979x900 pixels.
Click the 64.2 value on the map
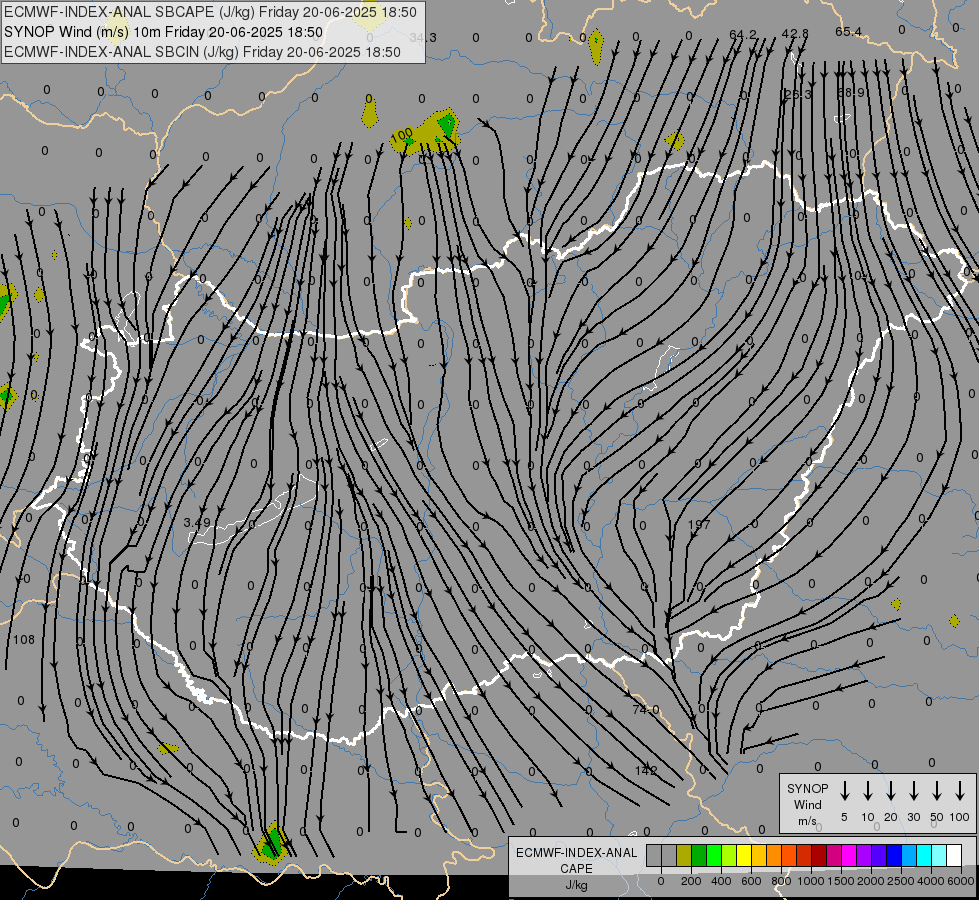(x=743, y=34)
